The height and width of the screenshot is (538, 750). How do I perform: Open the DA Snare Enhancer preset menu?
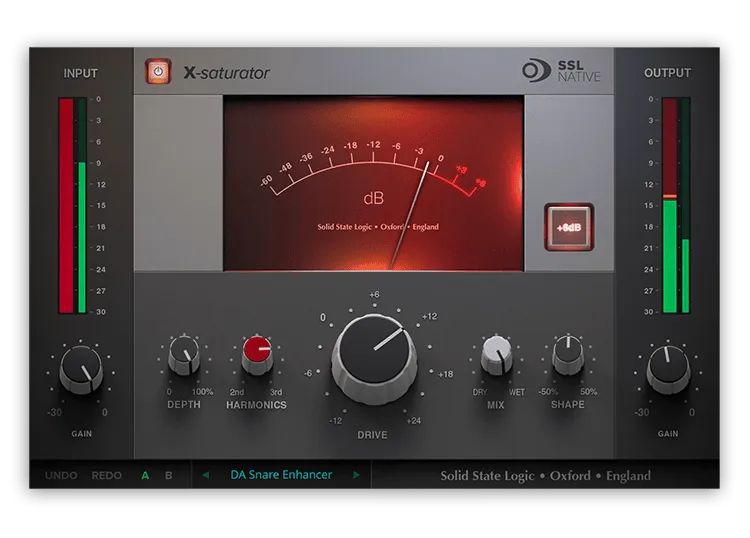coord(281,474)
